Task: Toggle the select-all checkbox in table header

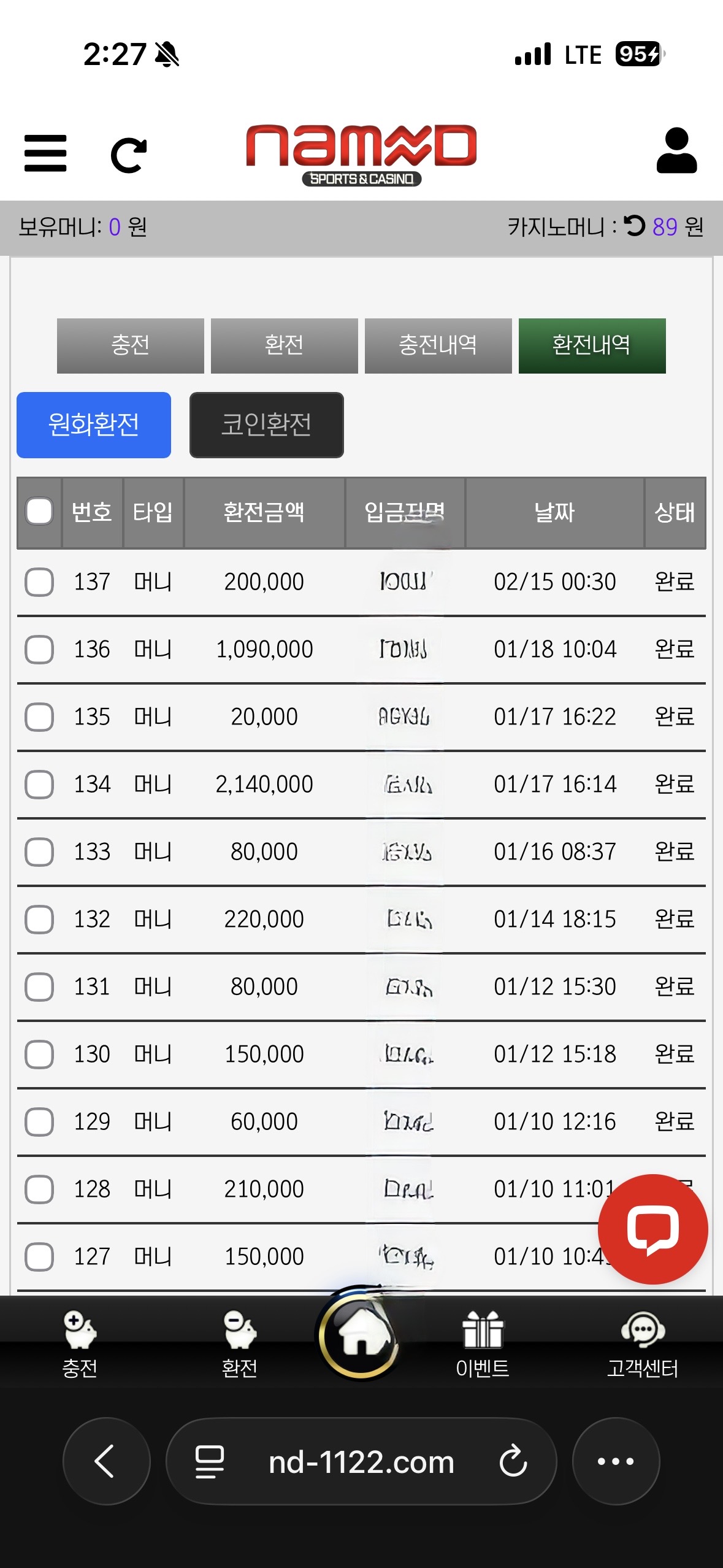Action: click(x=39, y=512)
